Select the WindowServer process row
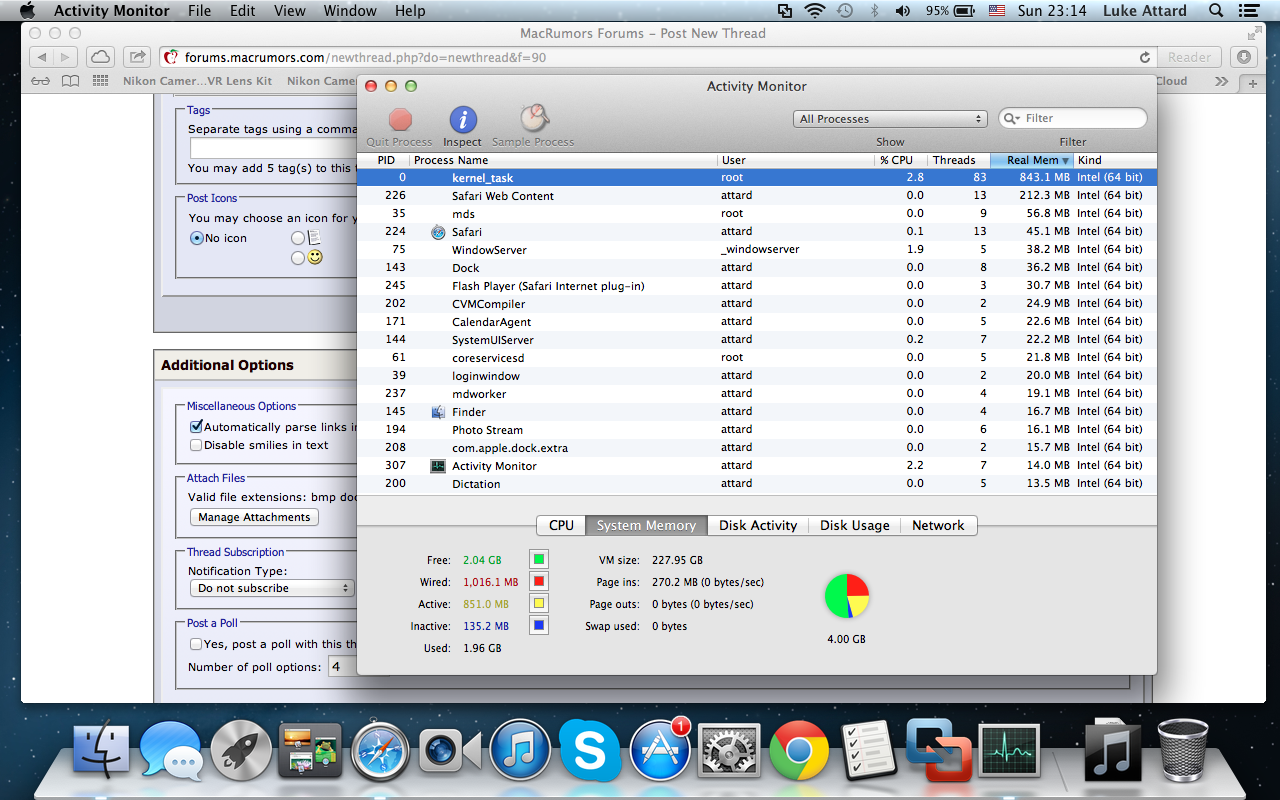Viewport: 1280px width, 800px height. pyautogui.click(x=757, y=249)
